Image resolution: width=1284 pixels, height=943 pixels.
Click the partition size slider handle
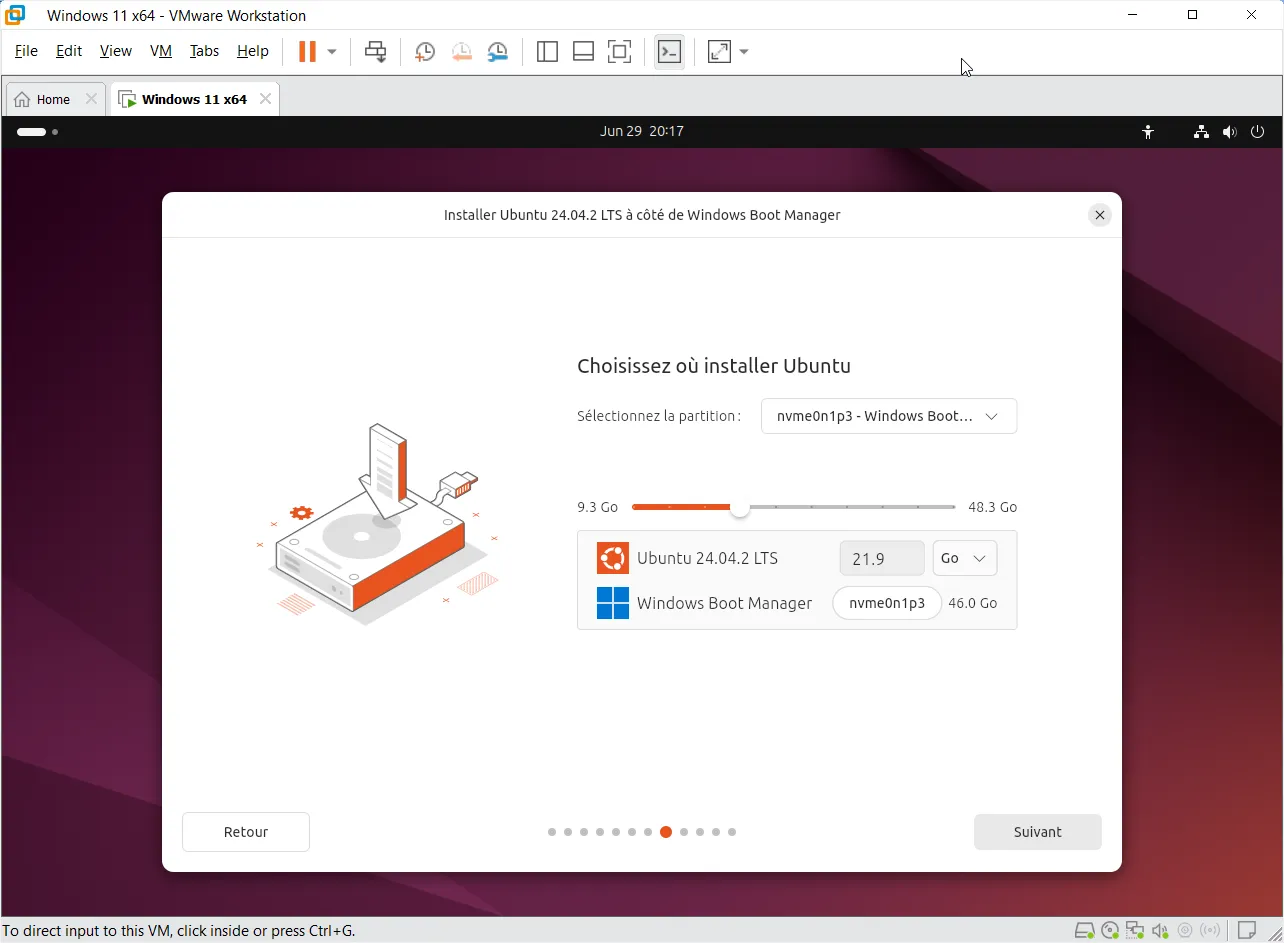739,508
